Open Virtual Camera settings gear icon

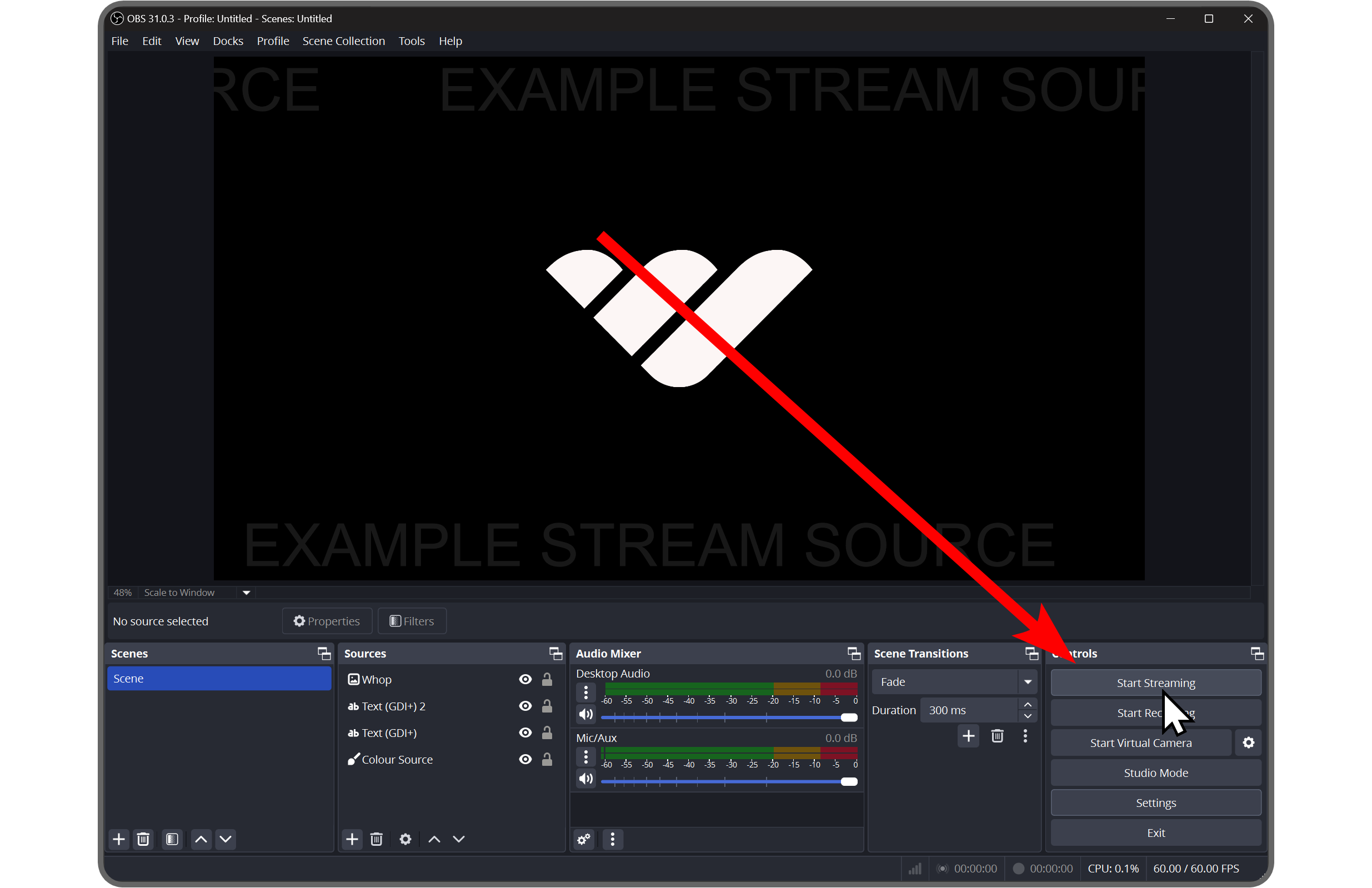pyautogui.click(x=1248, y=743)
